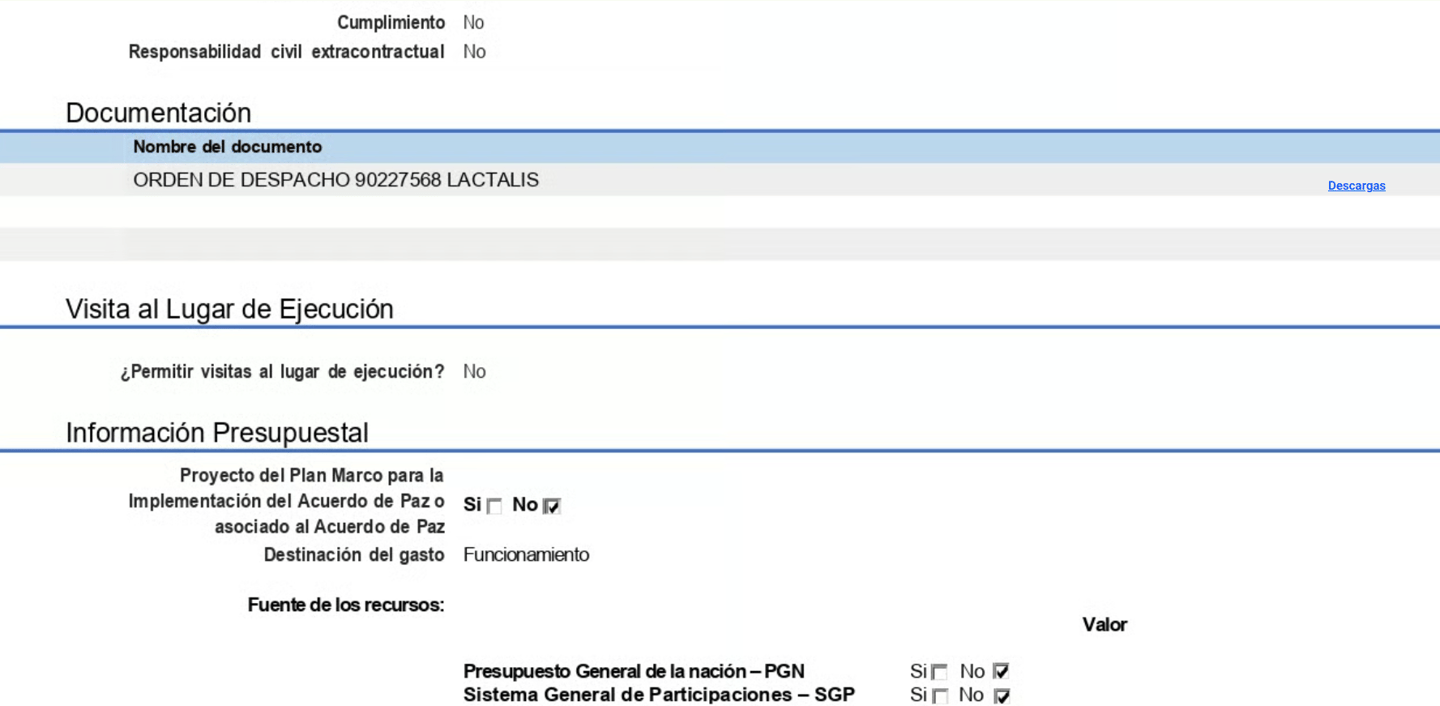Toggle No checkbox for PGN row
Image resolution: width=1440 pixels, height=706 pixels.
pos(1001,672)
